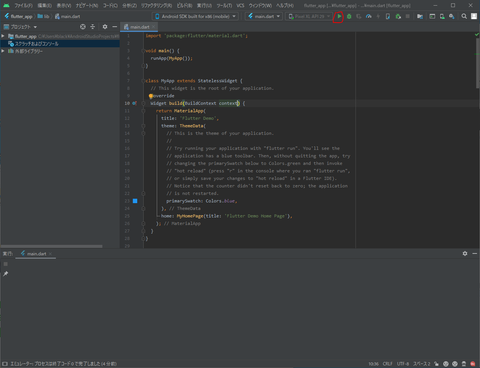Open the main.dart run configuration dropdown
The height and width of the screenshot is (368, 480).
point(264,16)
